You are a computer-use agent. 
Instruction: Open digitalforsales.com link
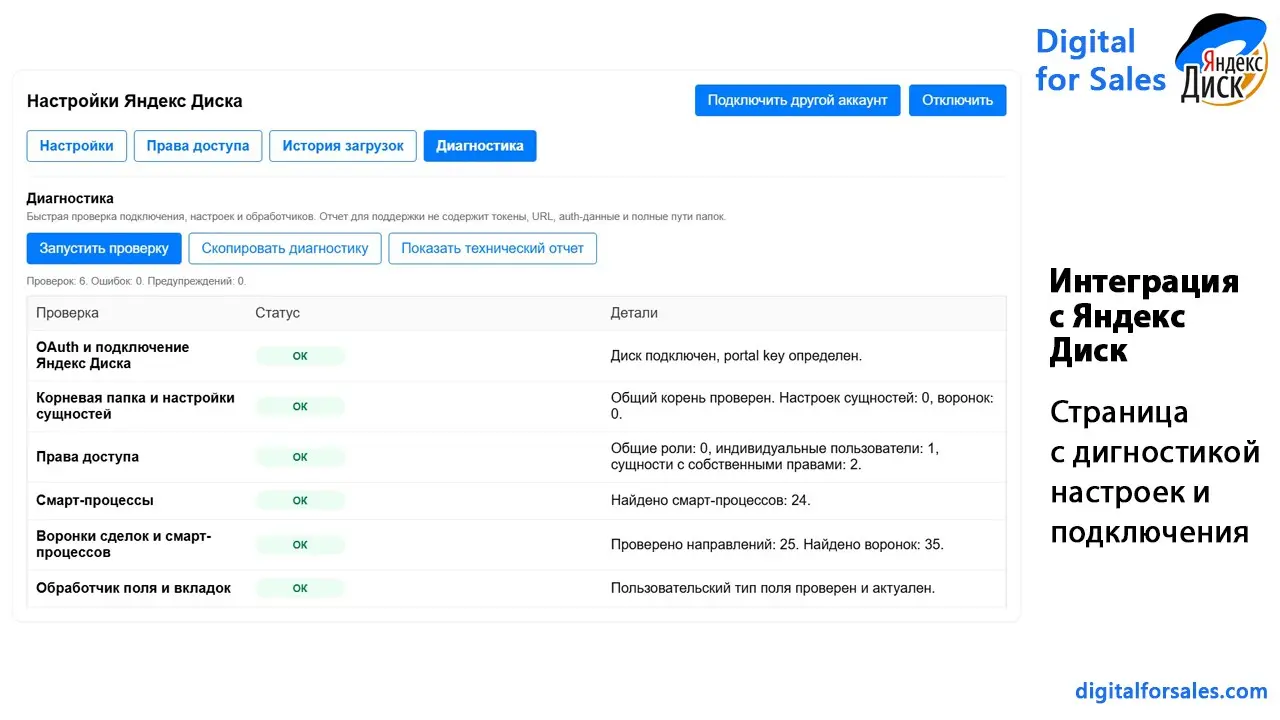pyautogui.click(x=1171, y=691)
